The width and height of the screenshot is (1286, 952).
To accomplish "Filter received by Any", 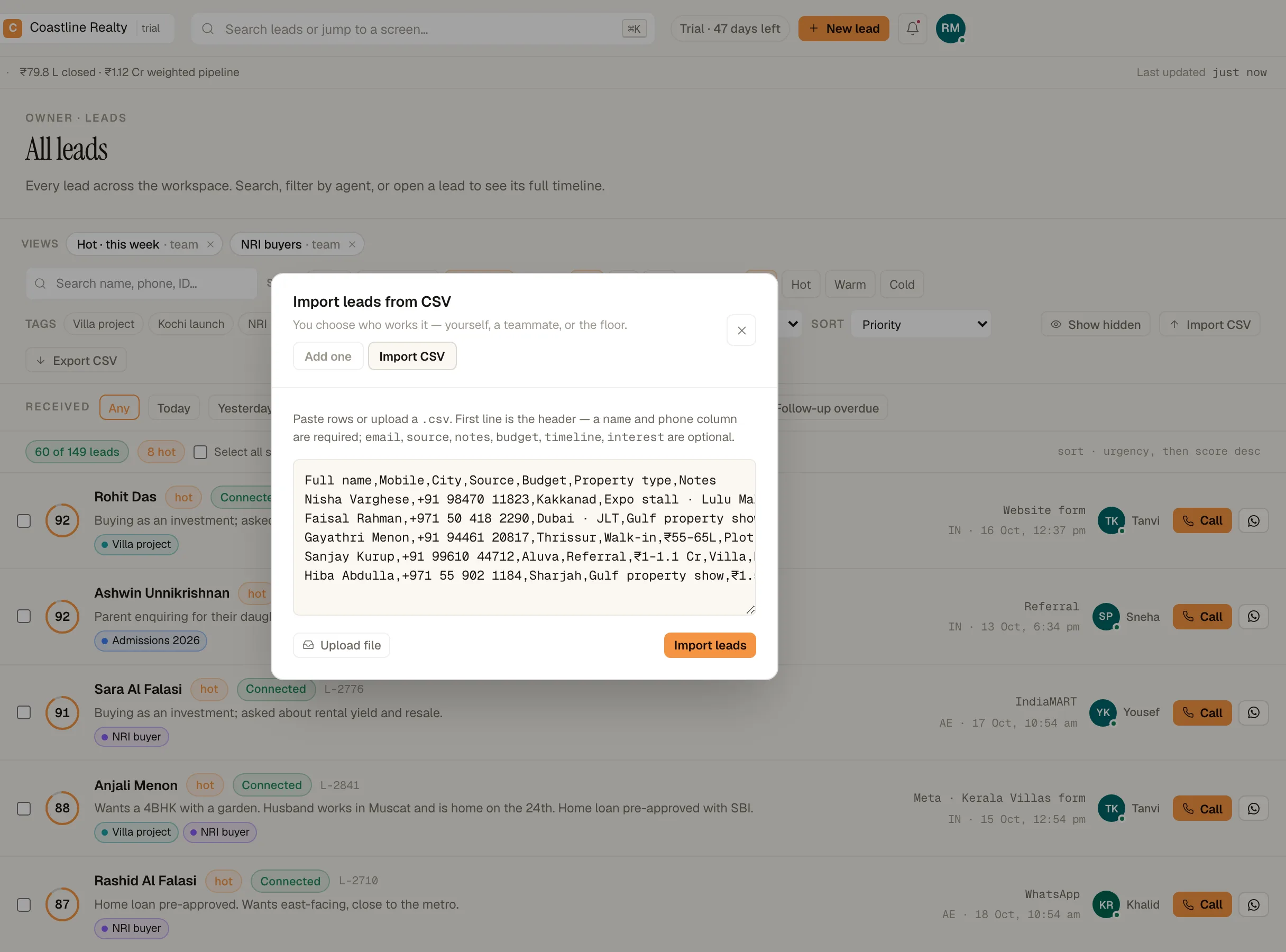I will coord(118,408).
